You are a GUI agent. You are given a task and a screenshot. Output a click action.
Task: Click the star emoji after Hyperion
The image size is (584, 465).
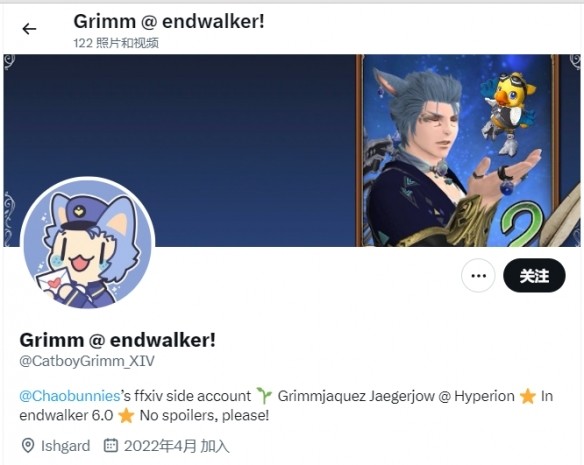(x=527, y=396)
